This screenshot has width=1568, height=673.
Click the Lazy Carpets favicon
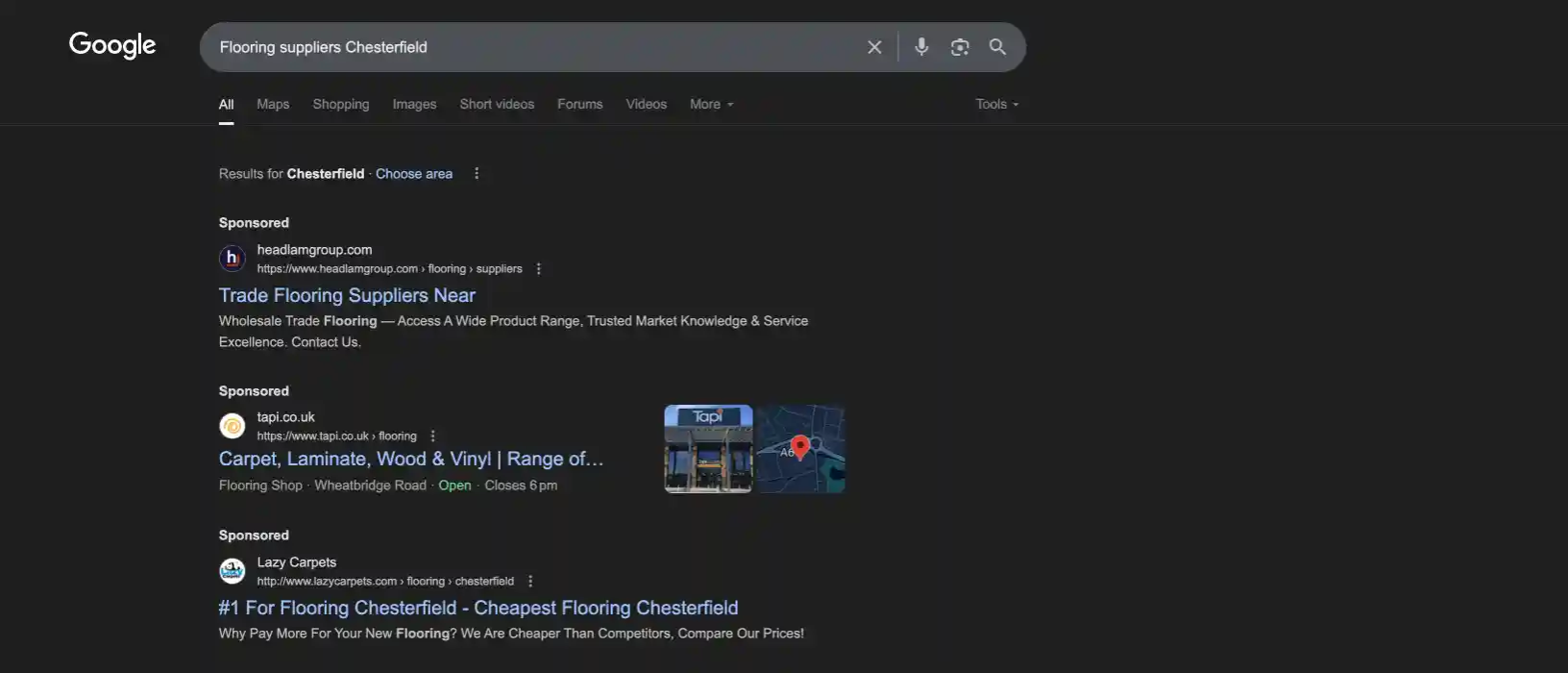pyautogui.click(x=233, y=571)
